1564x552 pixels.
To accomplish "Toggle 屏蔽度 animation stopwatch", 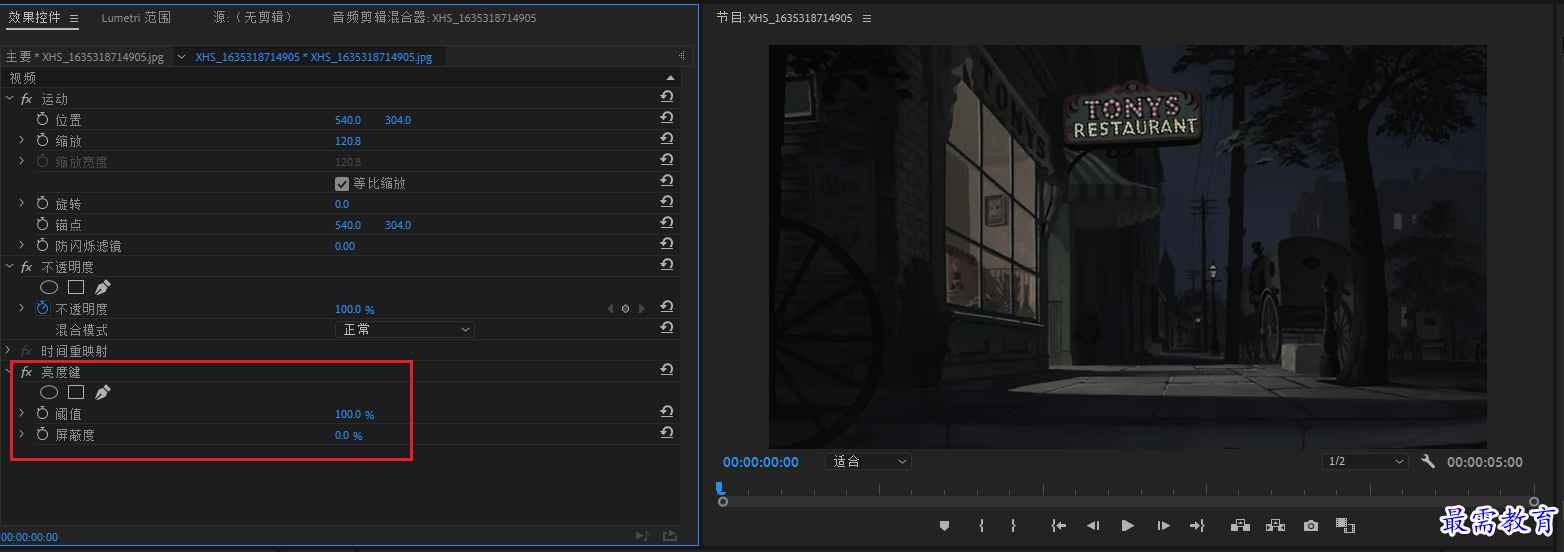I will (42, 434).
